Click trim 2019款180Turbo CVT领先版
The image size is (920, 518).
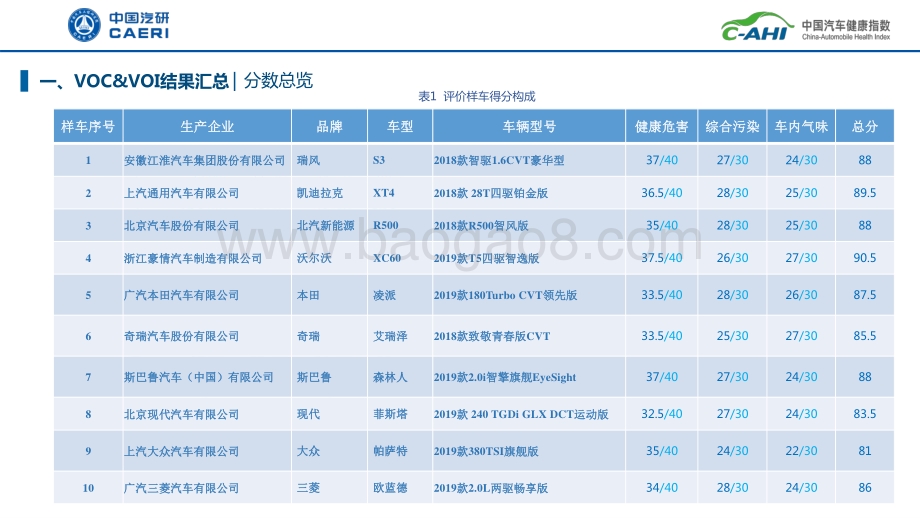[x=505, y=295]
